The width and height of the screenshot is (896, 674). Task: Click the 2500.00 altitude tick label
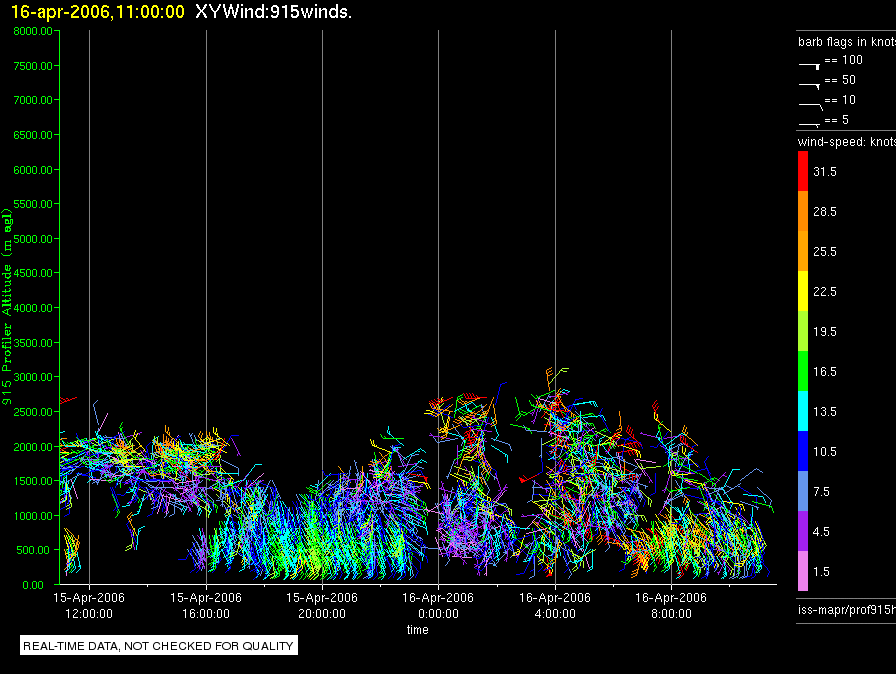coord(33,412)
